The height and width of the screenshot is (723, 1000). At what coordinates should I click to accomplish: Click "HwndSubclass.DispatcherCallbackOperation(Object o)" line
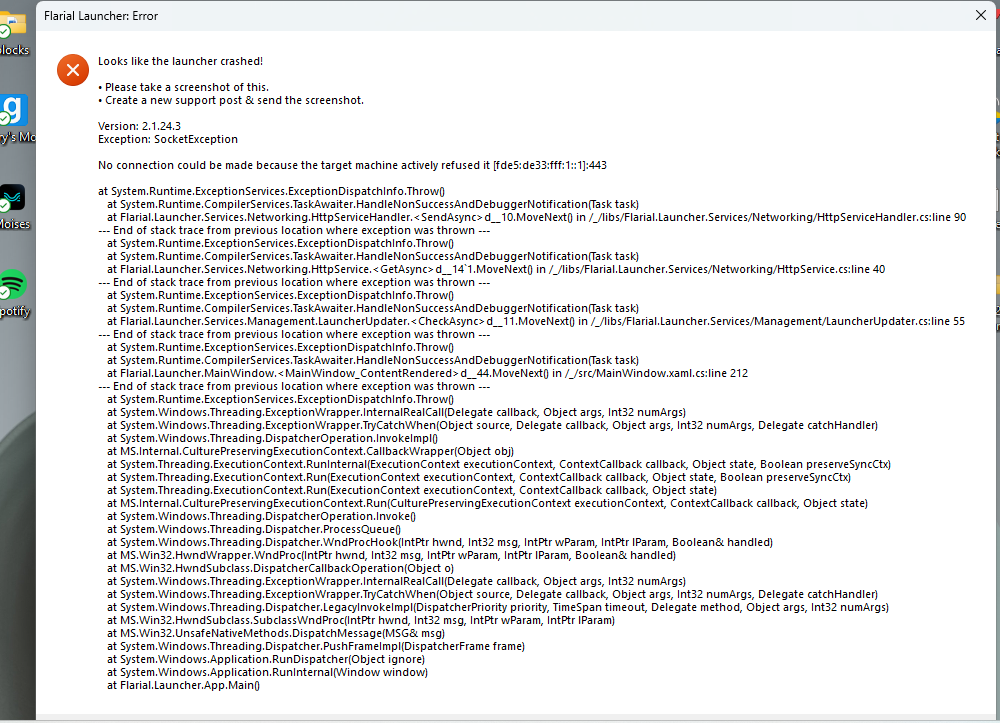(281, 569)
